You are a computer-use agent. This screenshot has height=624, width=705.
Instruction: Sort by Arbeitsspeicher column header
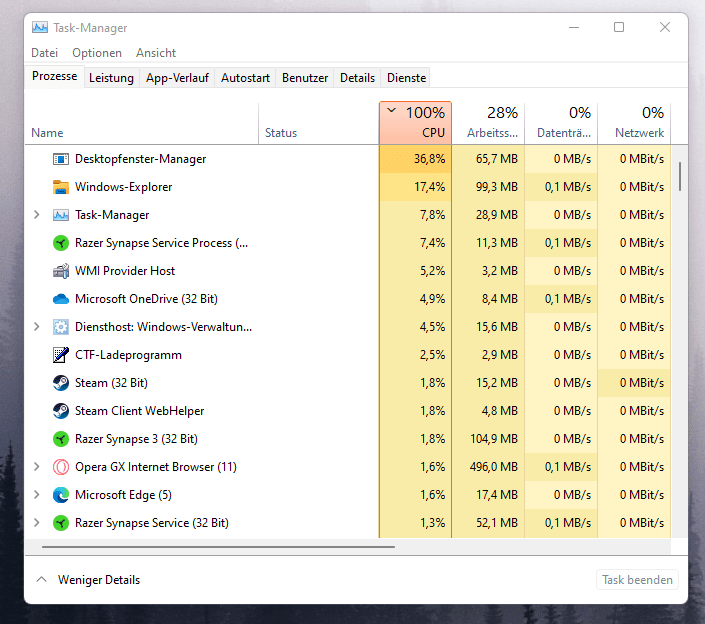click(488, 124)
